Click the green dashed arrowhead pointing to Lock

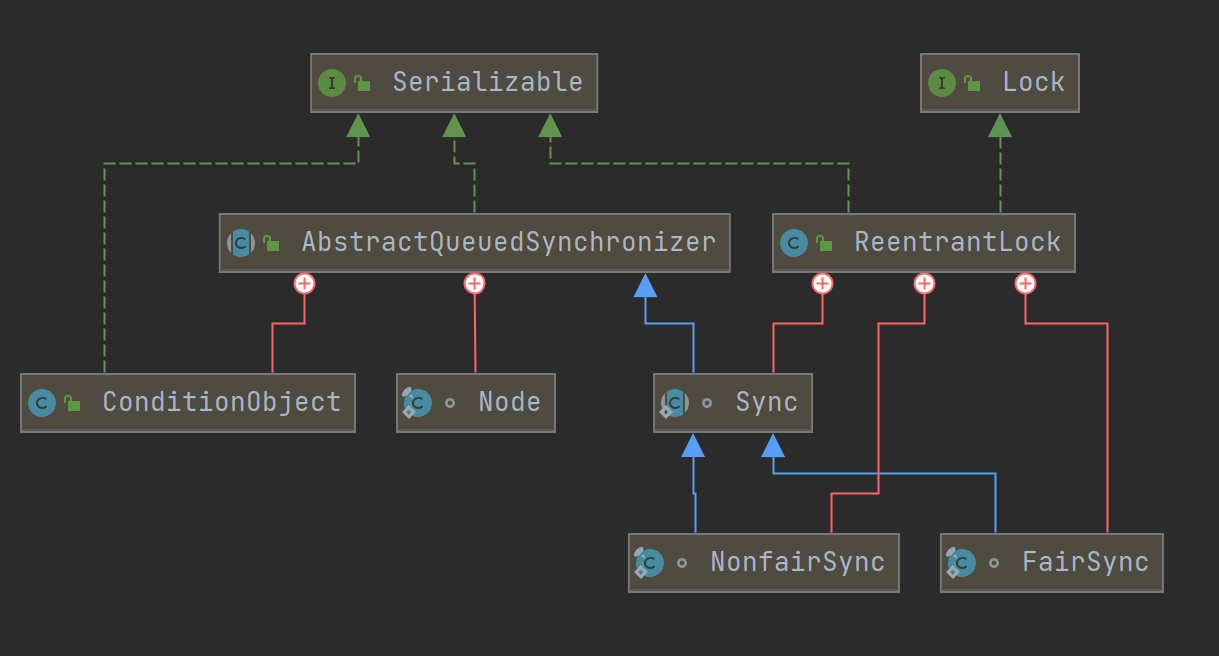(1000, 125)
